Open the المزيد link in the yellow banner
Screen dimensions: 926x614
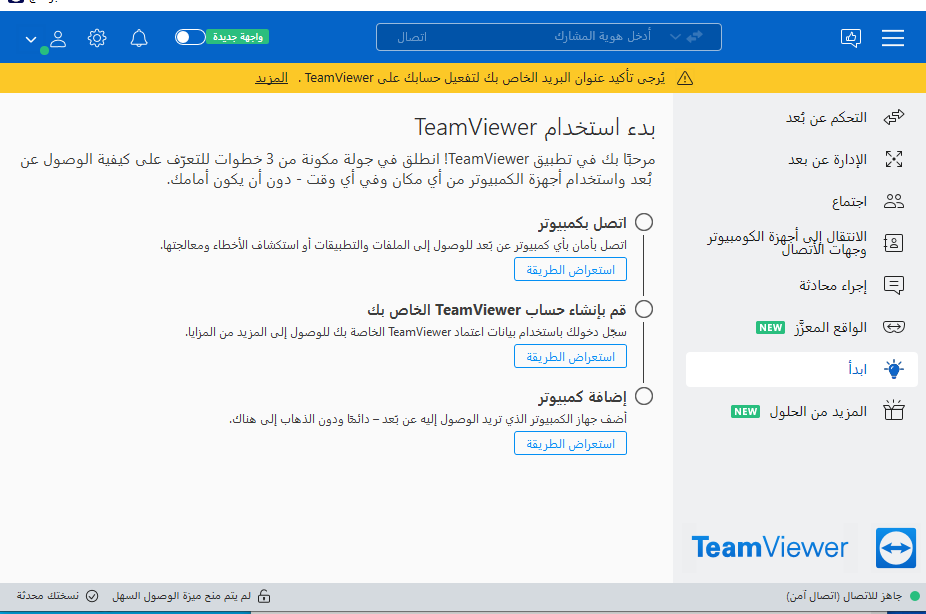tap(272, 78)
